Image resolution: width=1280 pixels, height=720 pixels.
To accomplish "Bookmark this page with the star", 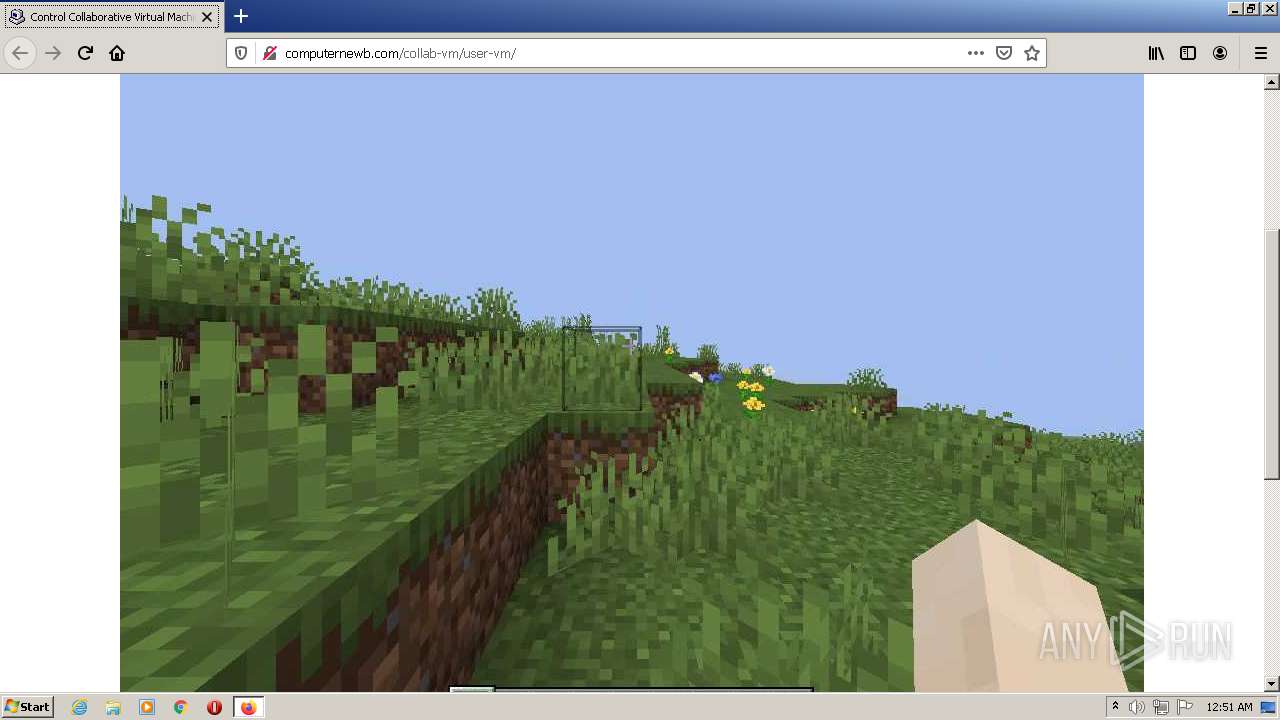I will pos(1032,53).
